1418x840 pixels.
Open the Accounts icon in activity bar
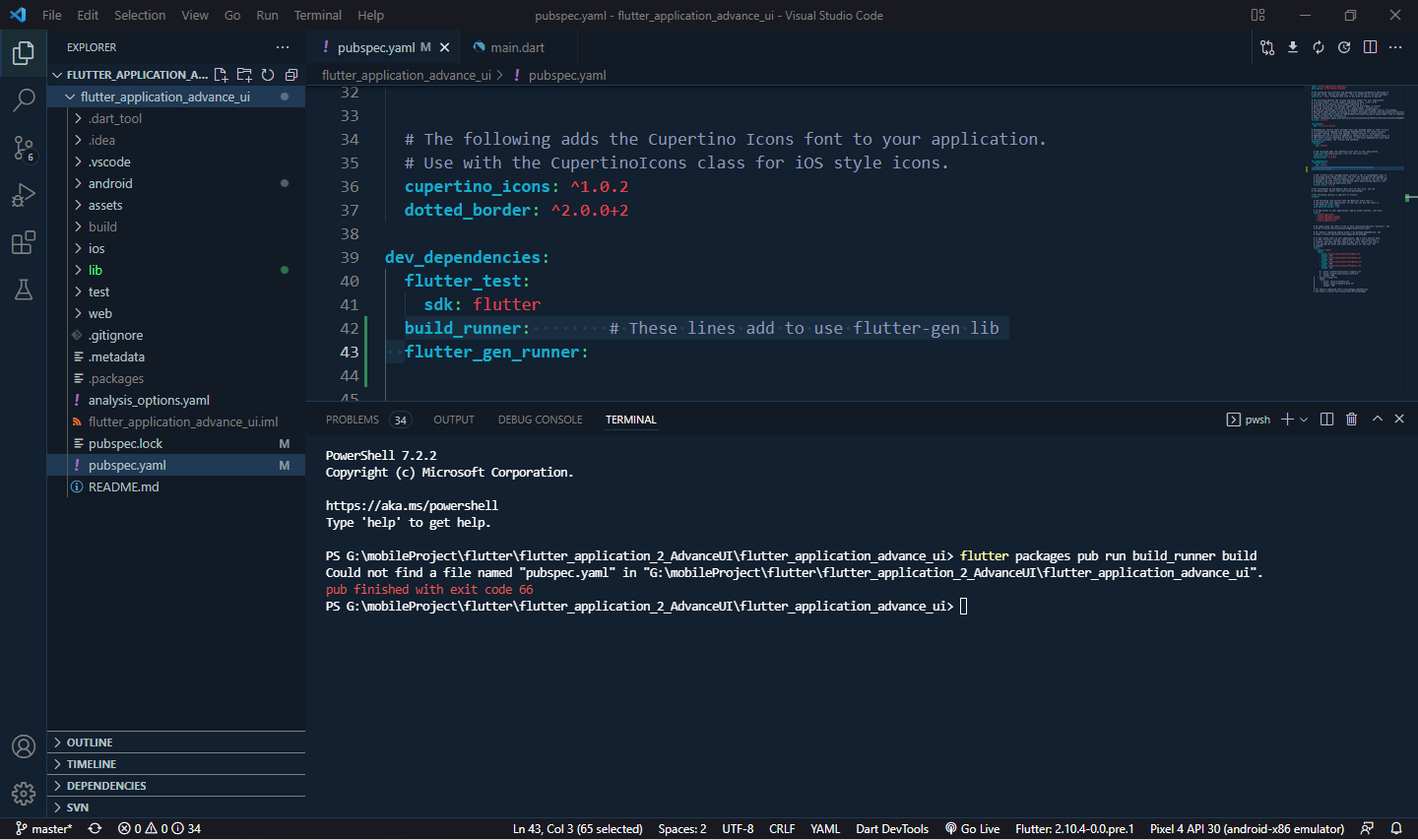coord(24,746)
